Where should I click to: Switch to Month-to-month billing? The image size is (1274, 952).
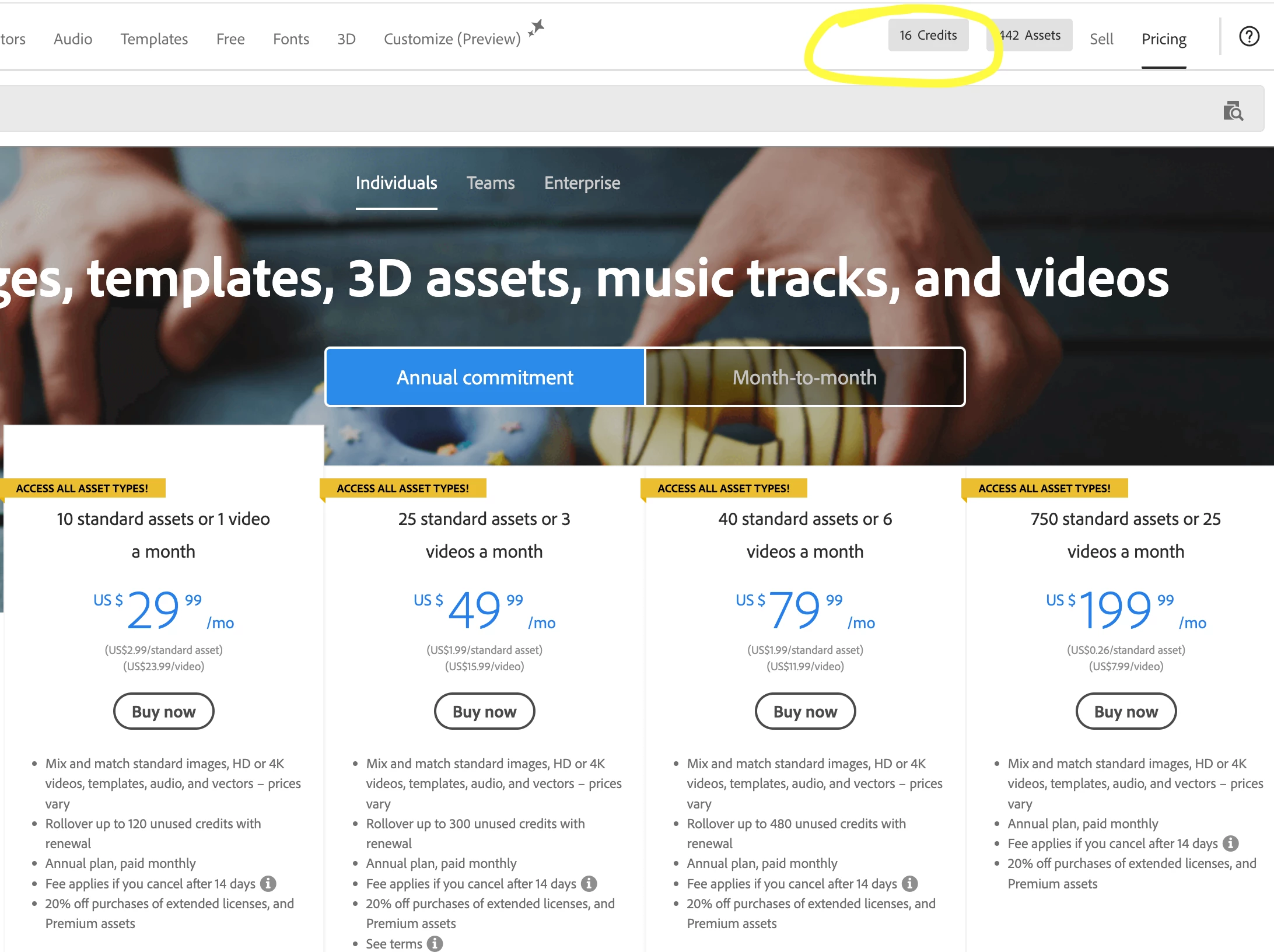coord(804,377)
